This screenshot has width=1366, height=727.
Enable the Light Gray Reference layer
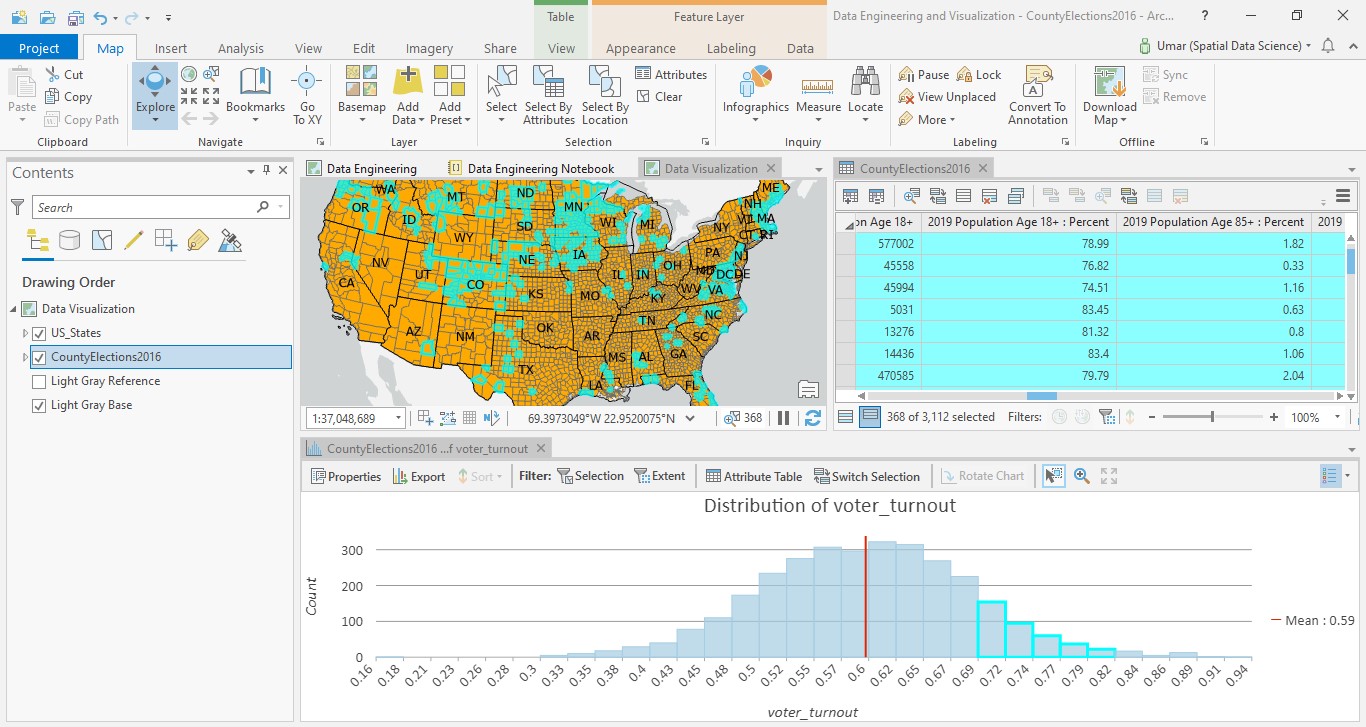coord(39,380)
